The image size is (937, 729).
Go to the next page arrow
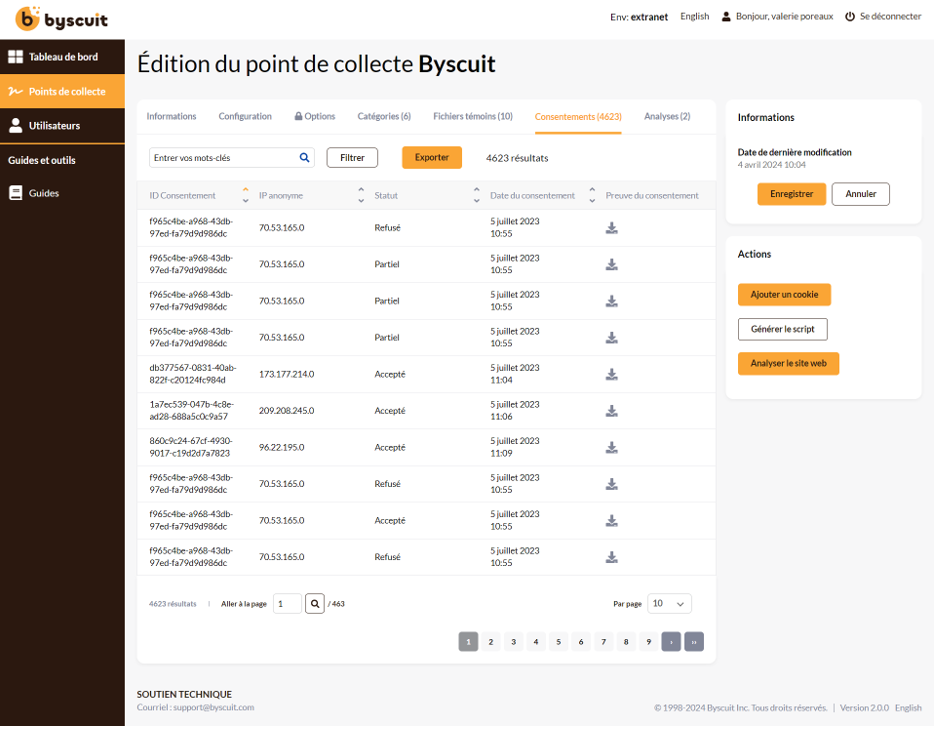click(671, 642)
